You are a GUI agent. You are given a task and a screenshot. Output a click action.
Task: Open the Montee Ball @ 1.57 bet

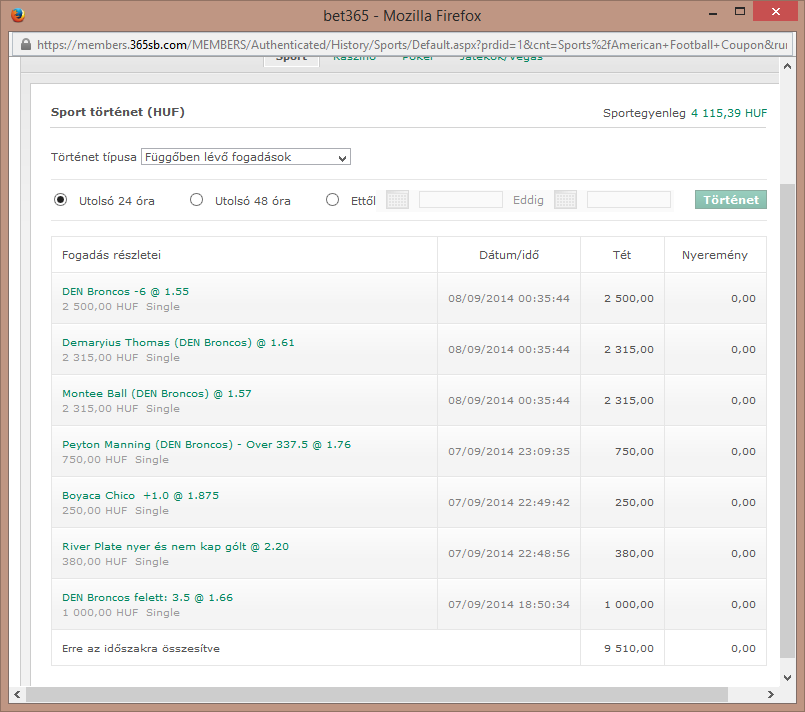coord(157,394)
